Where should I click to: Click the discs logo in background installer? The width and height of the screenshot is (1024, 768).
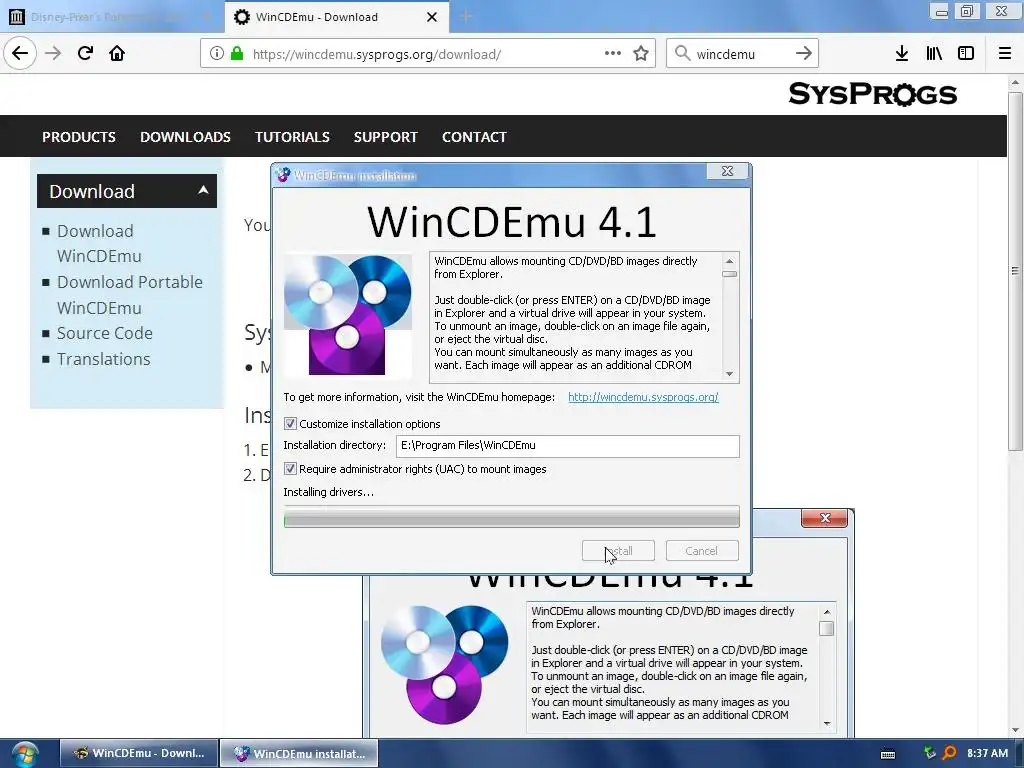[444, 665]
